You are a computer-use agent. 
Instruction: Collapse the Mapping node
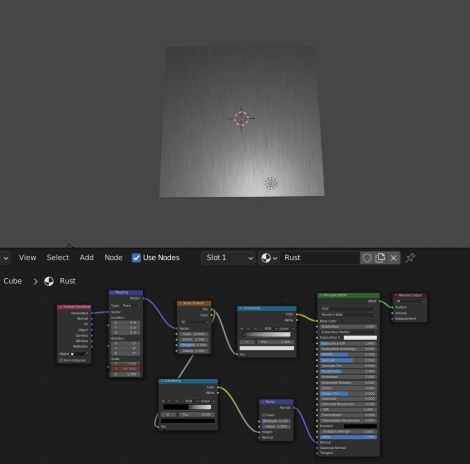[112, 292]
